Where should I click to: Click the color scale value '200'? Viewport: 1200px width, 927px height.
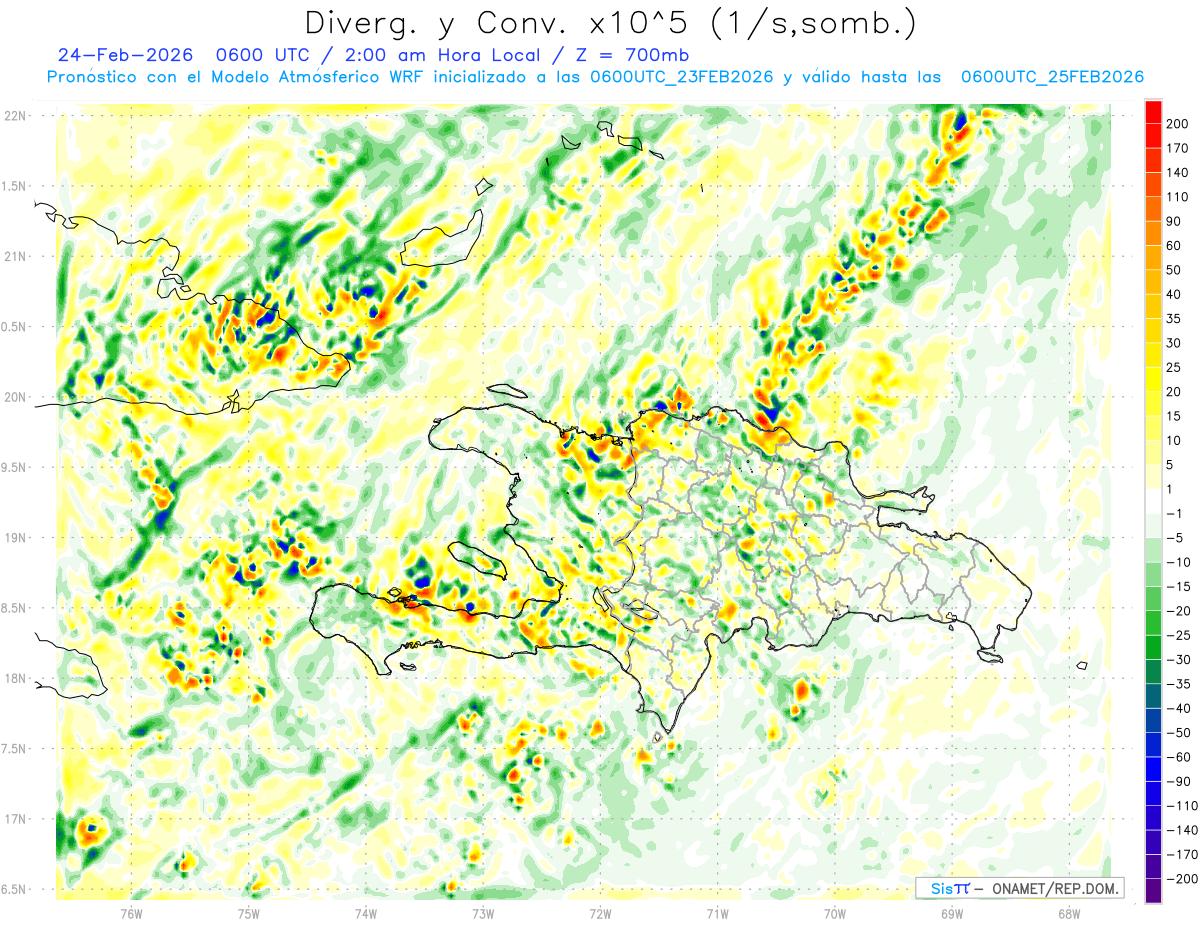tap(1178, 124)
